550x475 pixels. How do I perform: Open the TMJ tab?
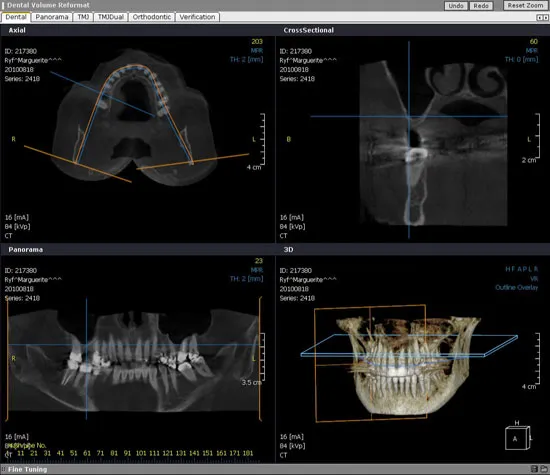tap(83, 17)
